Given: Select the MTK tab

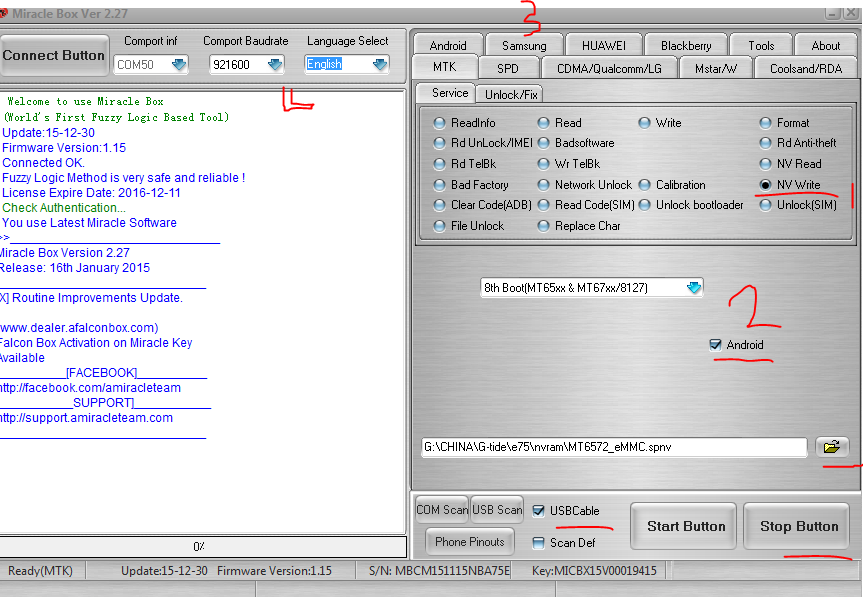Looking at the screenshot, I should pos(445,67).
